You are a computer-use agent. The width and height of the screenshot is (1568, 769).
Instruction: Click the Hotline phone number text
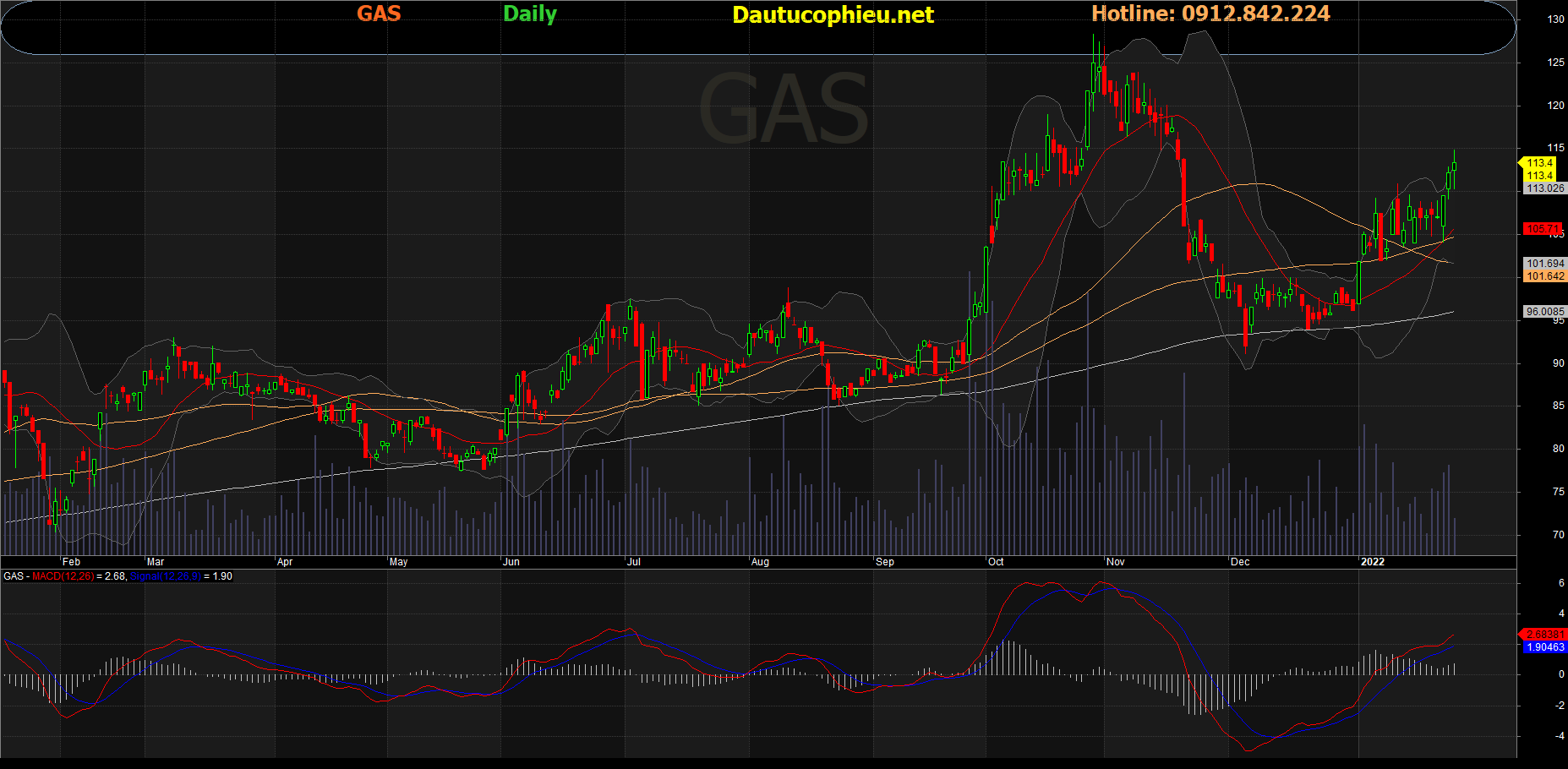click(x=1210, y=14)
